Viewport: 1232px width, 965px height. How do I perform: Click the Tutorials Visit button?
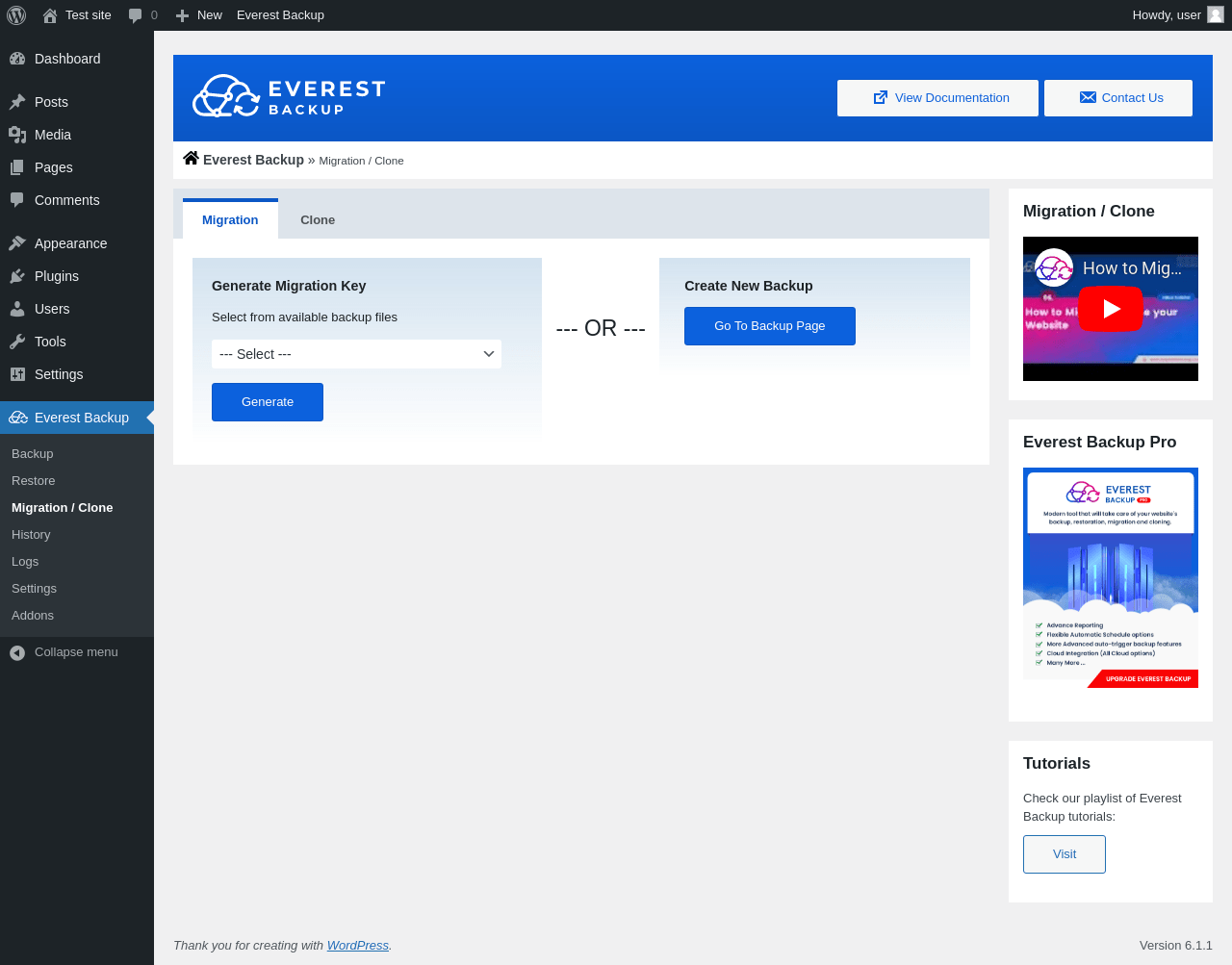(1065, 854)
